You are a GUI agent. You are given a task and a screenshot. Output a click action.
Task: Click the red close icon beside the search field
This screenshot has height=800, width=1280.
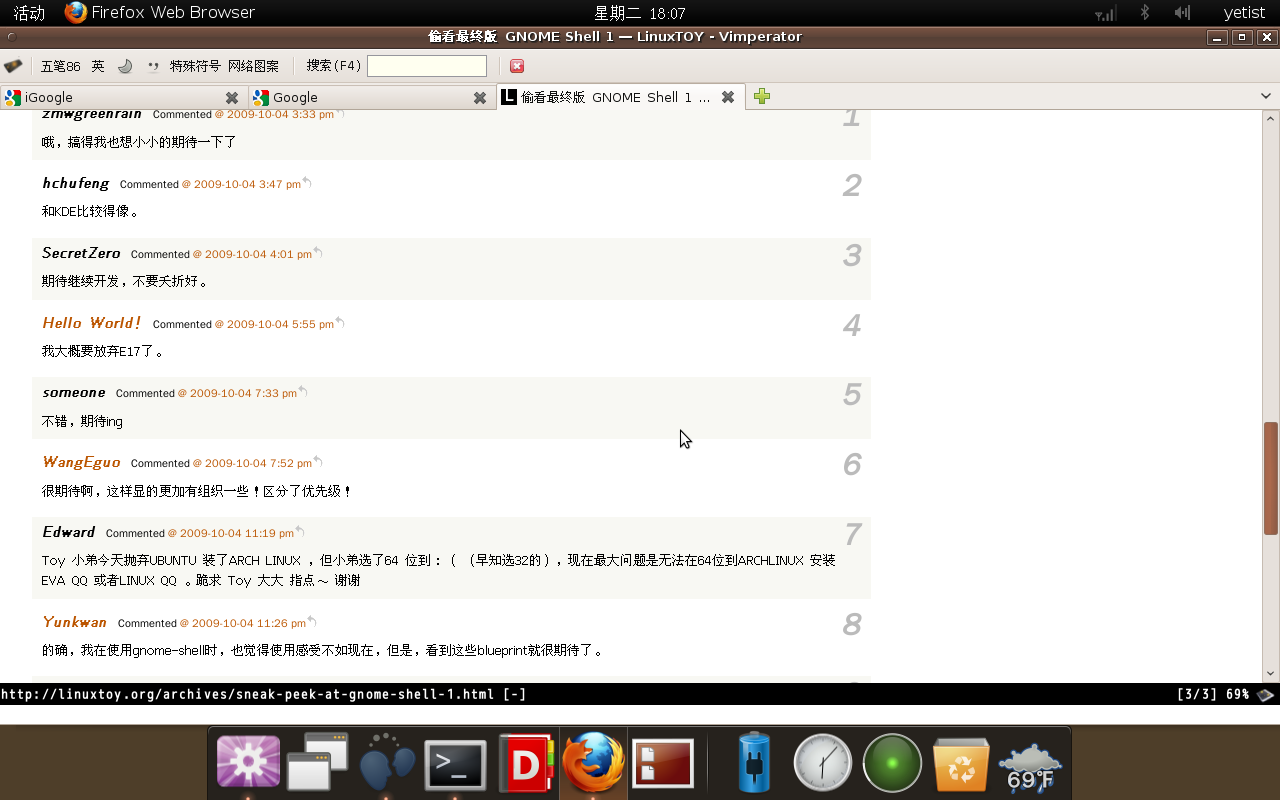tap(517, 66)
